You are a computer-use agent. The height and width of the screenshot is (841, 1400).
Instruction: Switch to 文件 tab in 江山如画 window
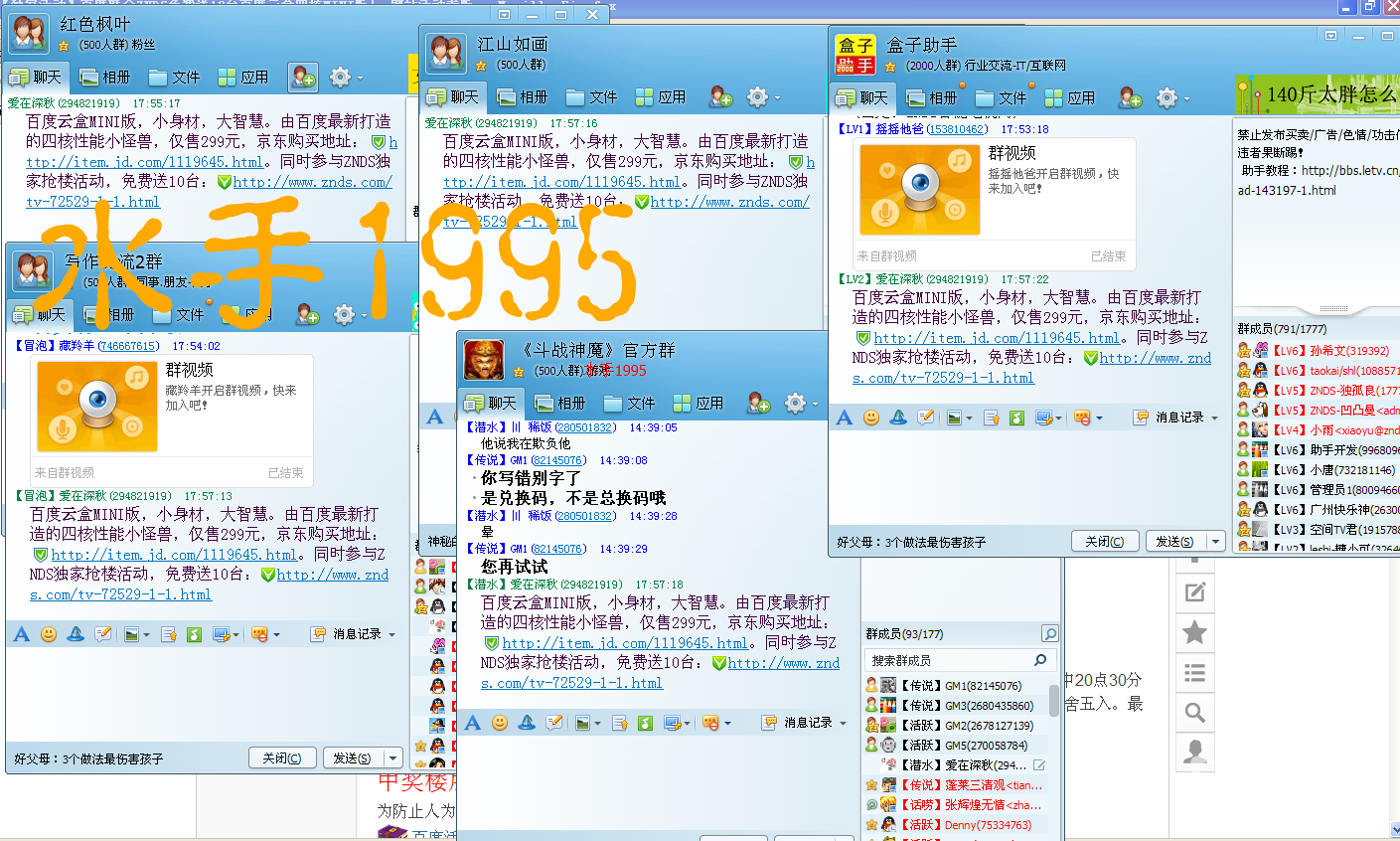[x=591, y=96]
